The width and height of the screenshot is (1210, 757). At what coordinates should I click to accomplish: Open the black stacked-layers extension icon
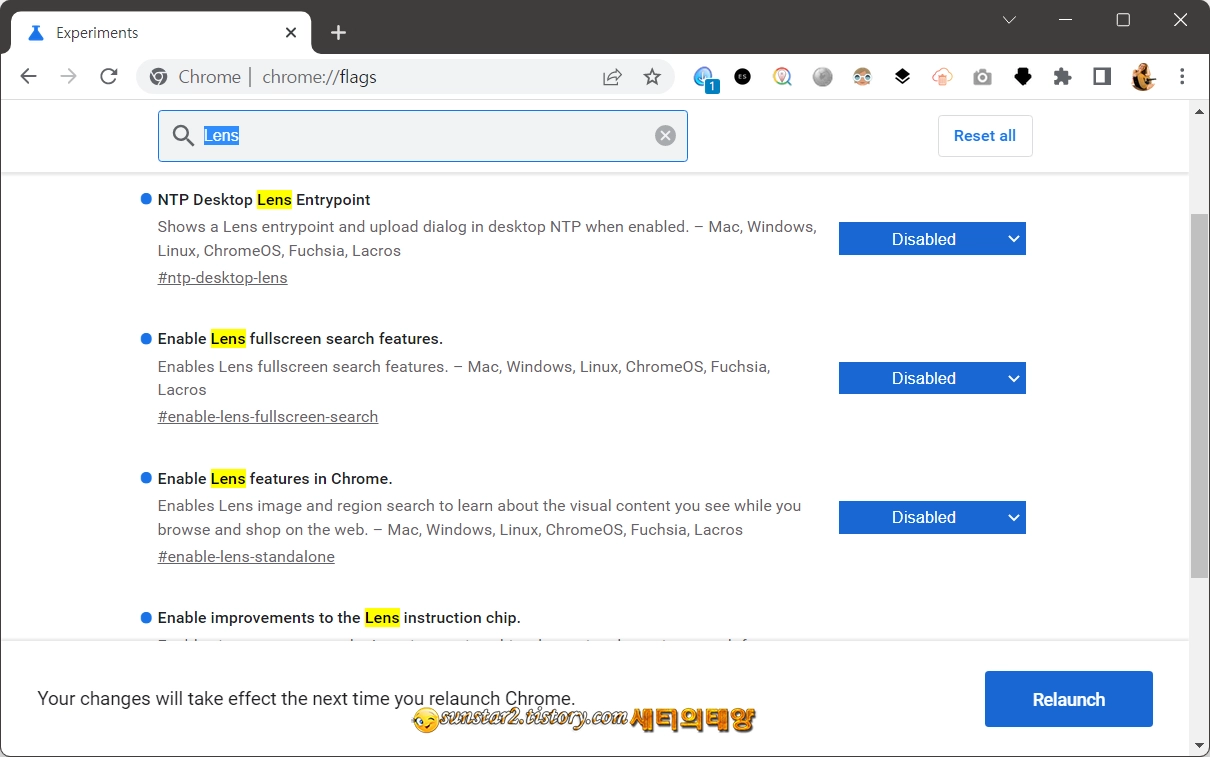[x=902, y=77]
